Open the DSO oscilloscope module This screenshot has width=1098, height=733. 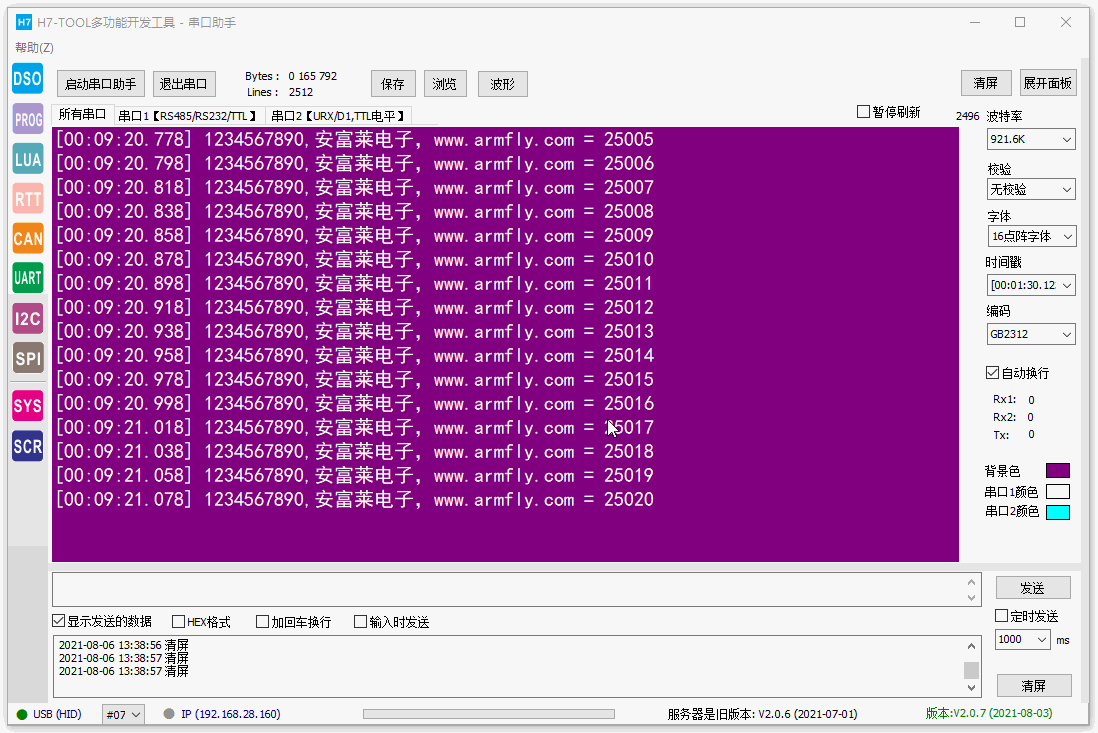(27, 78)
